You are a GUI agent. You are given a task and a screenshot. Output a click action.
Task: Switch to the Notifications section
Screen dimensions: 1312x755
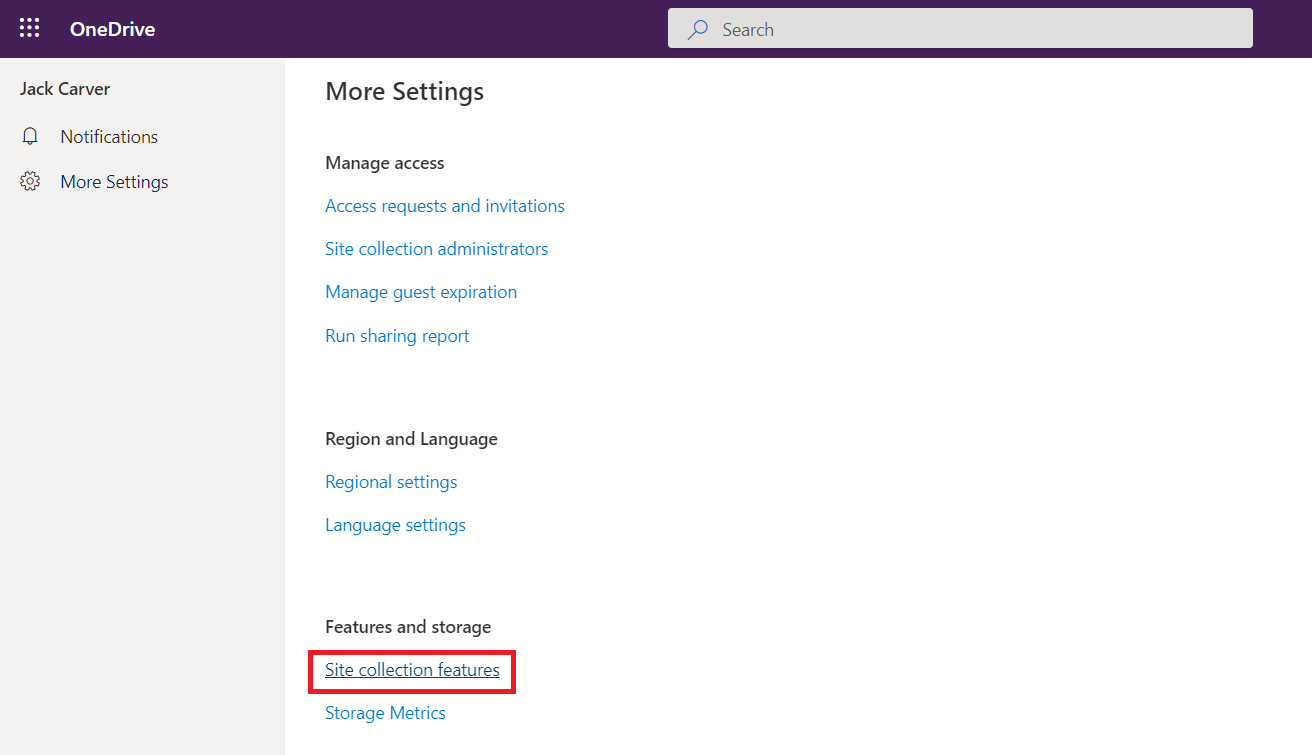click(109, 136)
